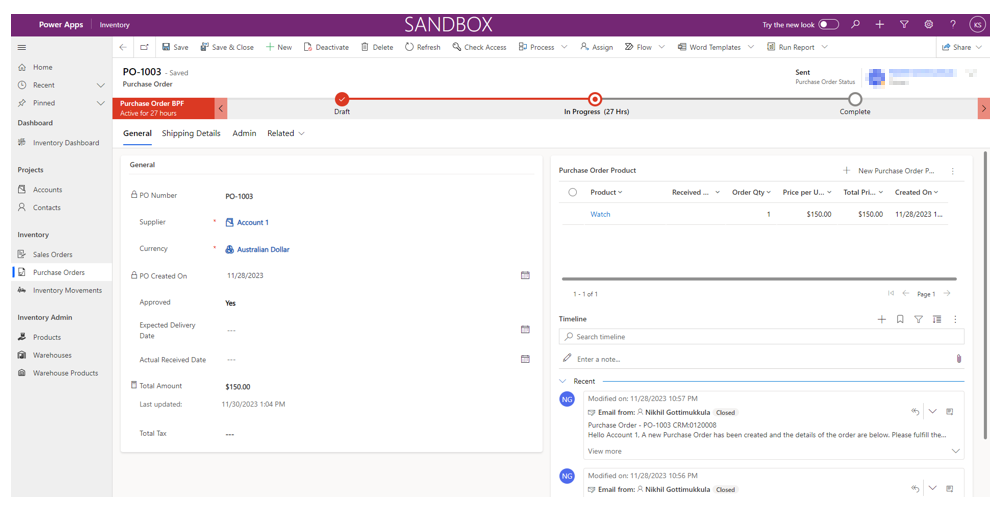Select all rows in product grid header

573,192
